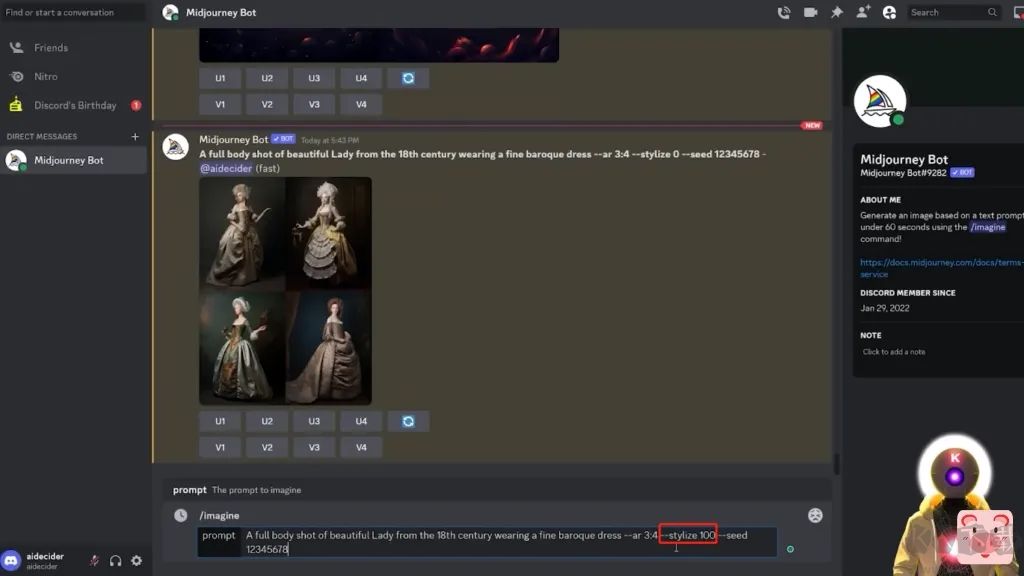Click V2 under the upper dark image
Image resolution: width=1024 pixels, height=576 pixels.
[x=267, y=104]
